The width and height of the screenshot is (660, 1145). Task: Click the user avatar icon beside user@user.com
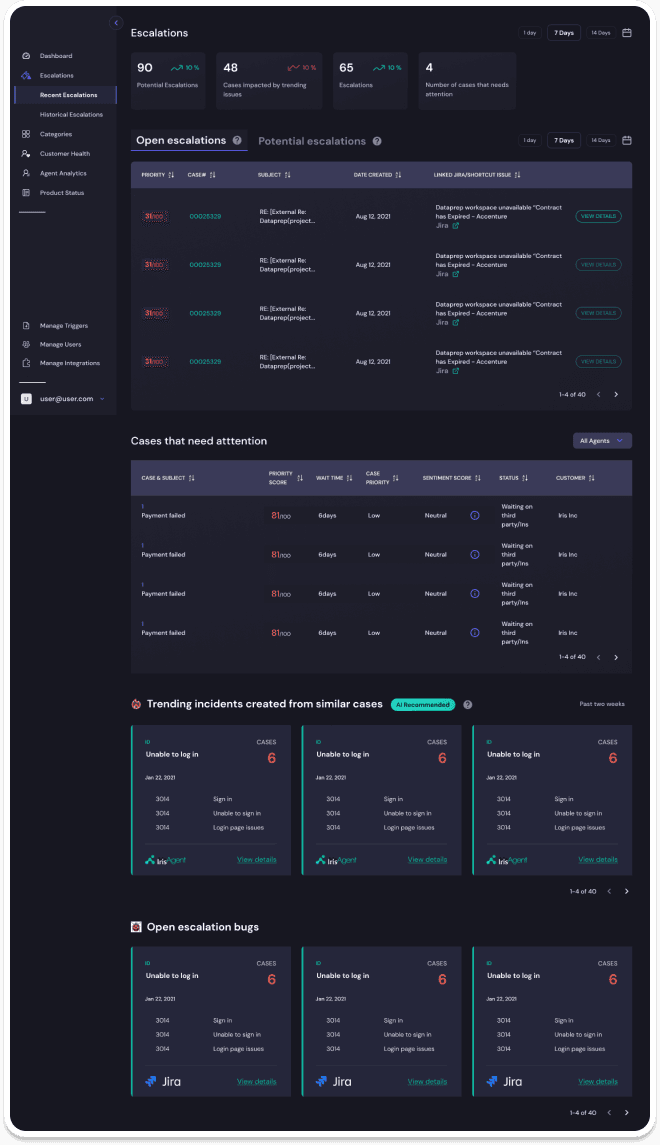coord(26,399)
